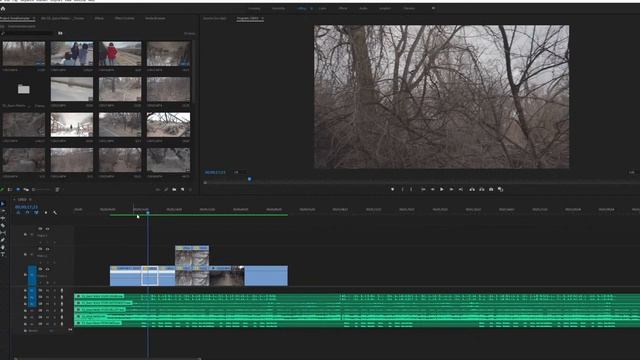Switch to the Assembly workspace
This screenshot has width=640, height=360.
pos(278,8)
